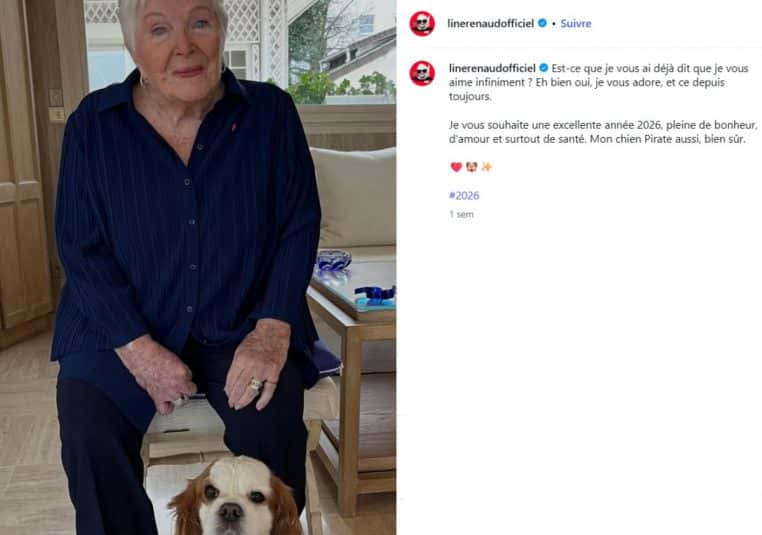Click the sparkles emoji in caption

click(x=486, y=167)
